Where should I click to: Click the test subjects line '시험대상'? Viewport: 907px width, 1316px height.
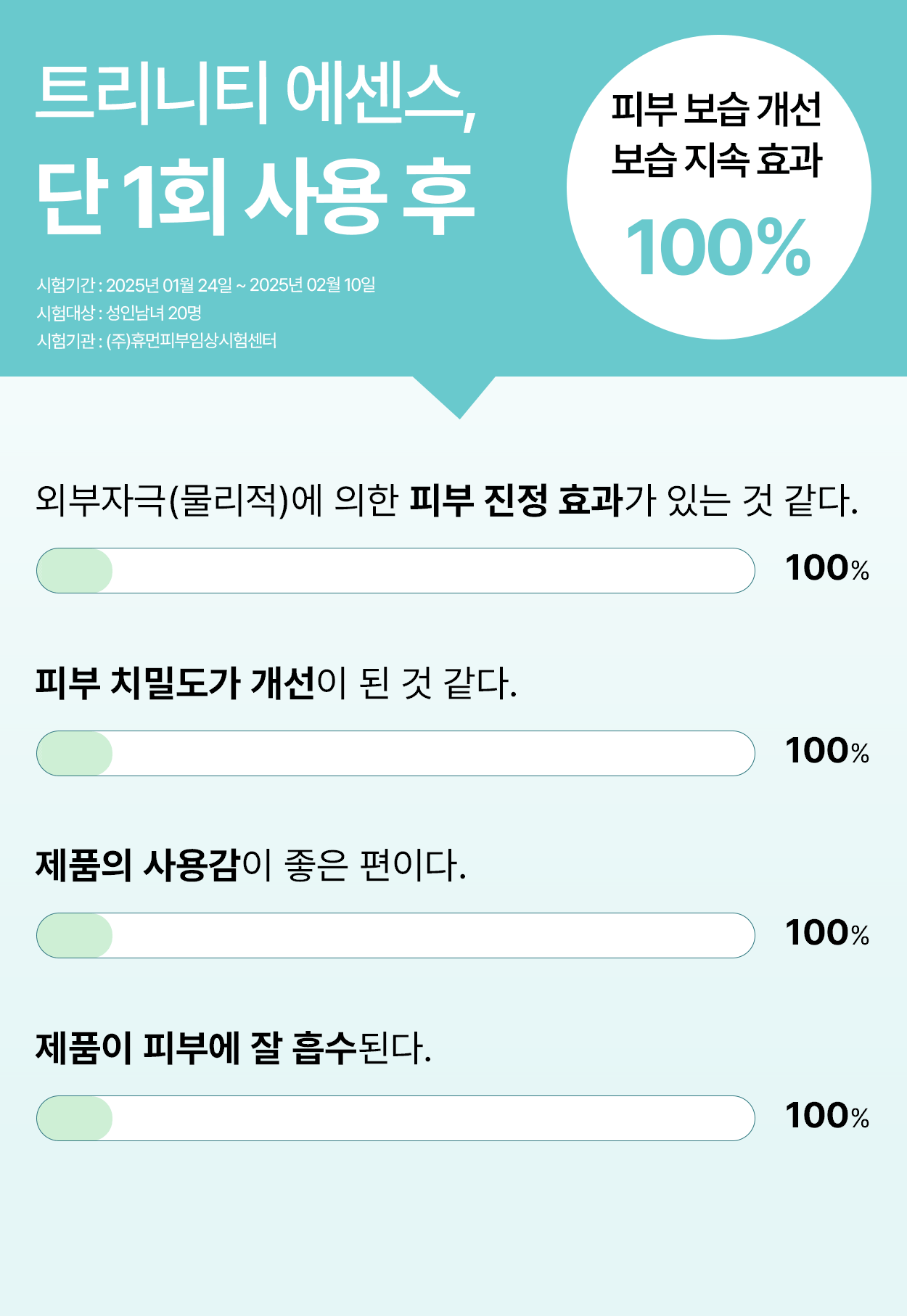coord(119,313)
